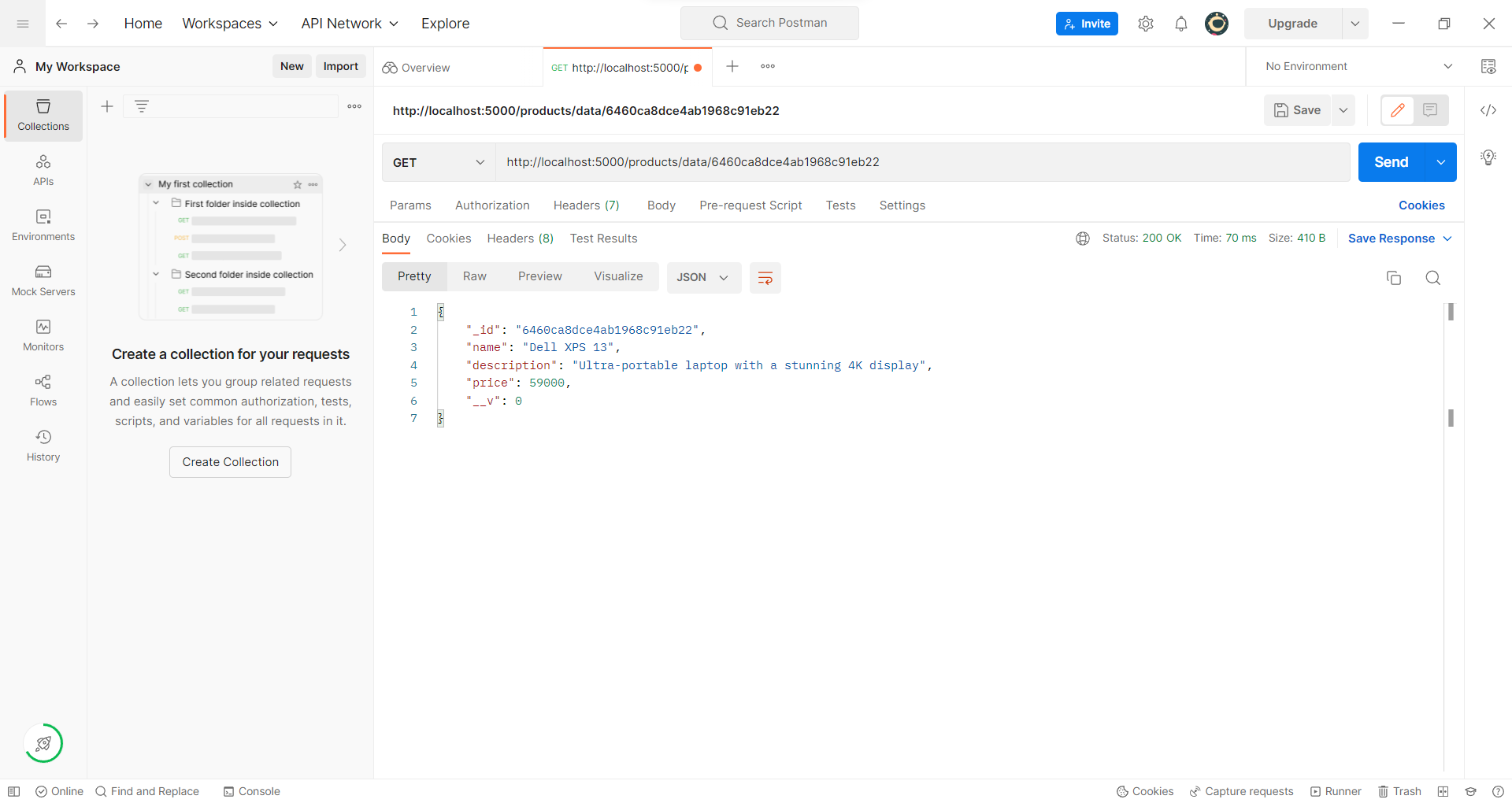1512x803 pixels.
Task: Open the info lightbulb icon
Action: click(1488, 157)
